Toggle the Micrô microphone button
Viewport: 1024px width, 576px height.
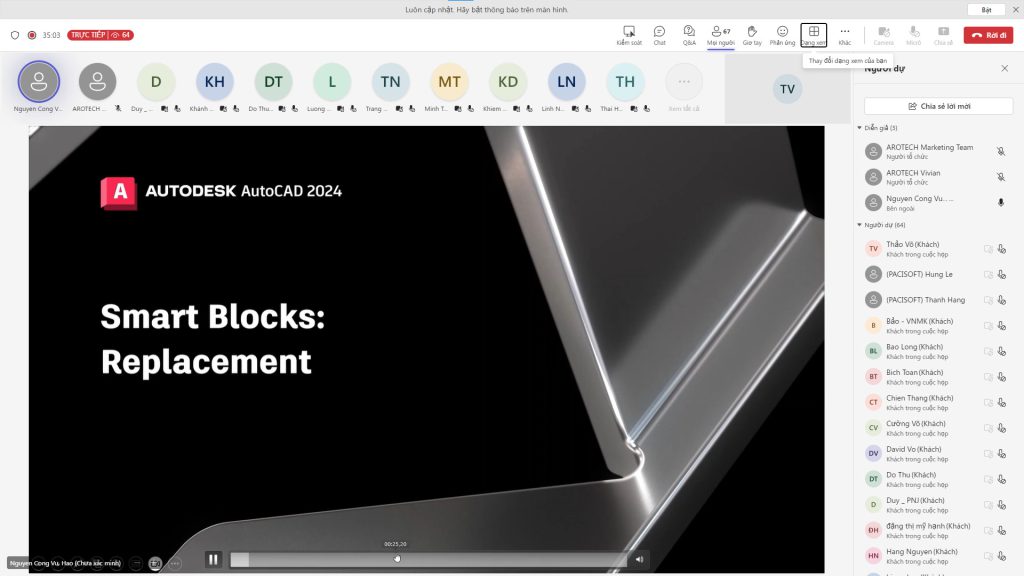pos(914,35)
